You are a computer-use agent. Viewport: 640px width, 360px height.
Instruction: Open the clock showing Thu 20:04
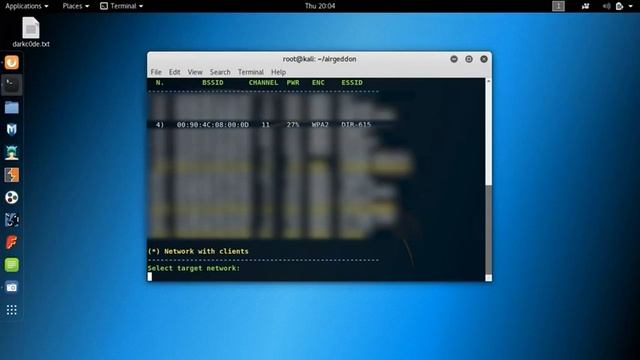point(320,6)
